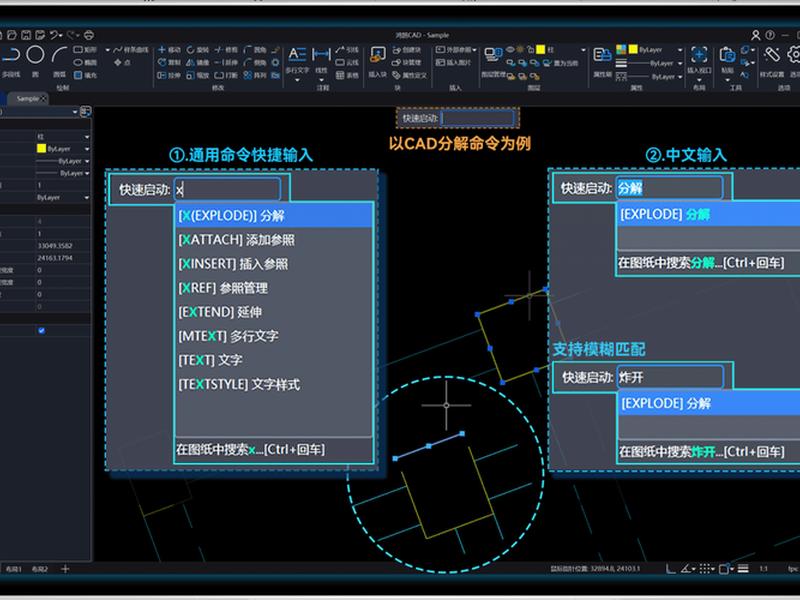This screenshot has height=600, width=800.
Task: Choose the 阵列 array tool
Action: [x=255, y=75]
